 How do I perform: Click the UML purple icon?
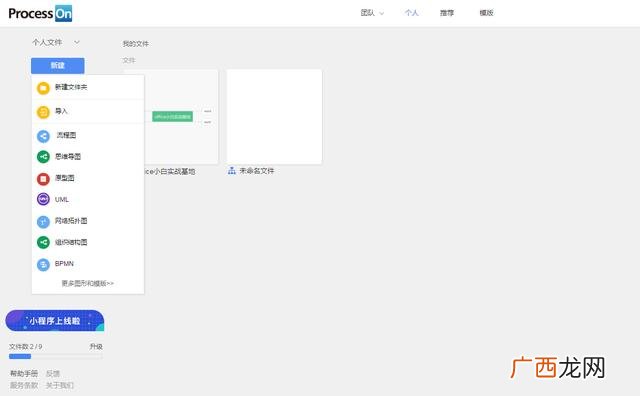43,199
